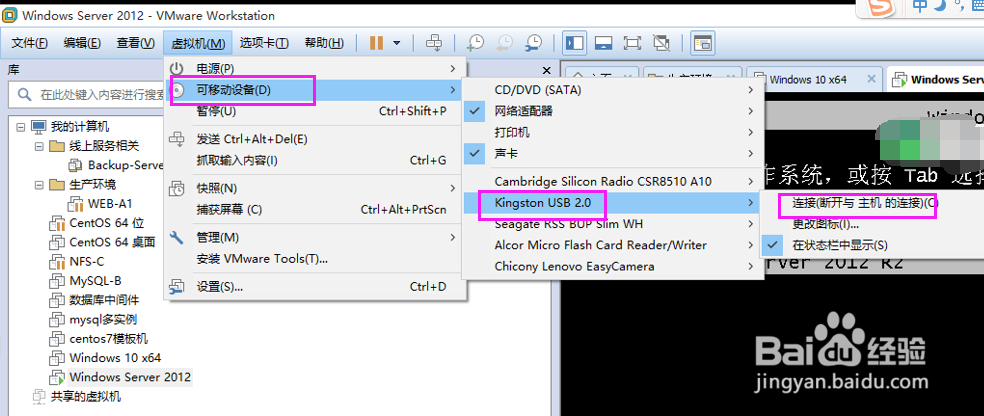Click 安装 VMware Tools(T)... entry
Screen dimensions: 984x416
315,259
